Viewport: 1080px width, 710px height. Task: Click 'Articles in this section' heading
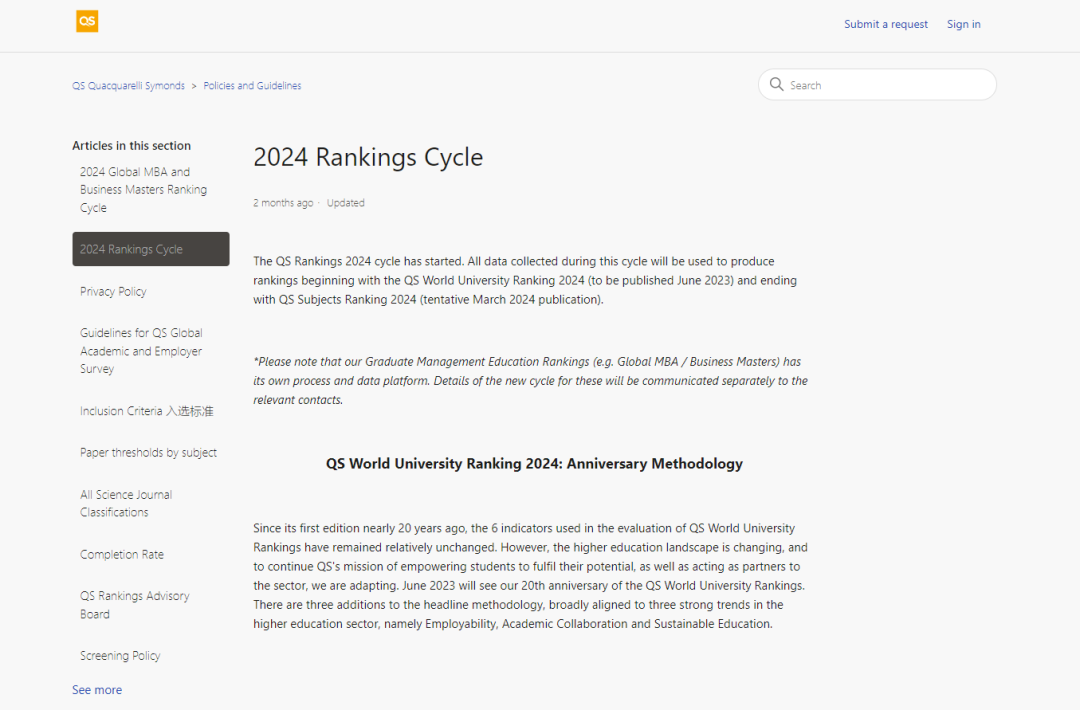(x=132, y=146)
